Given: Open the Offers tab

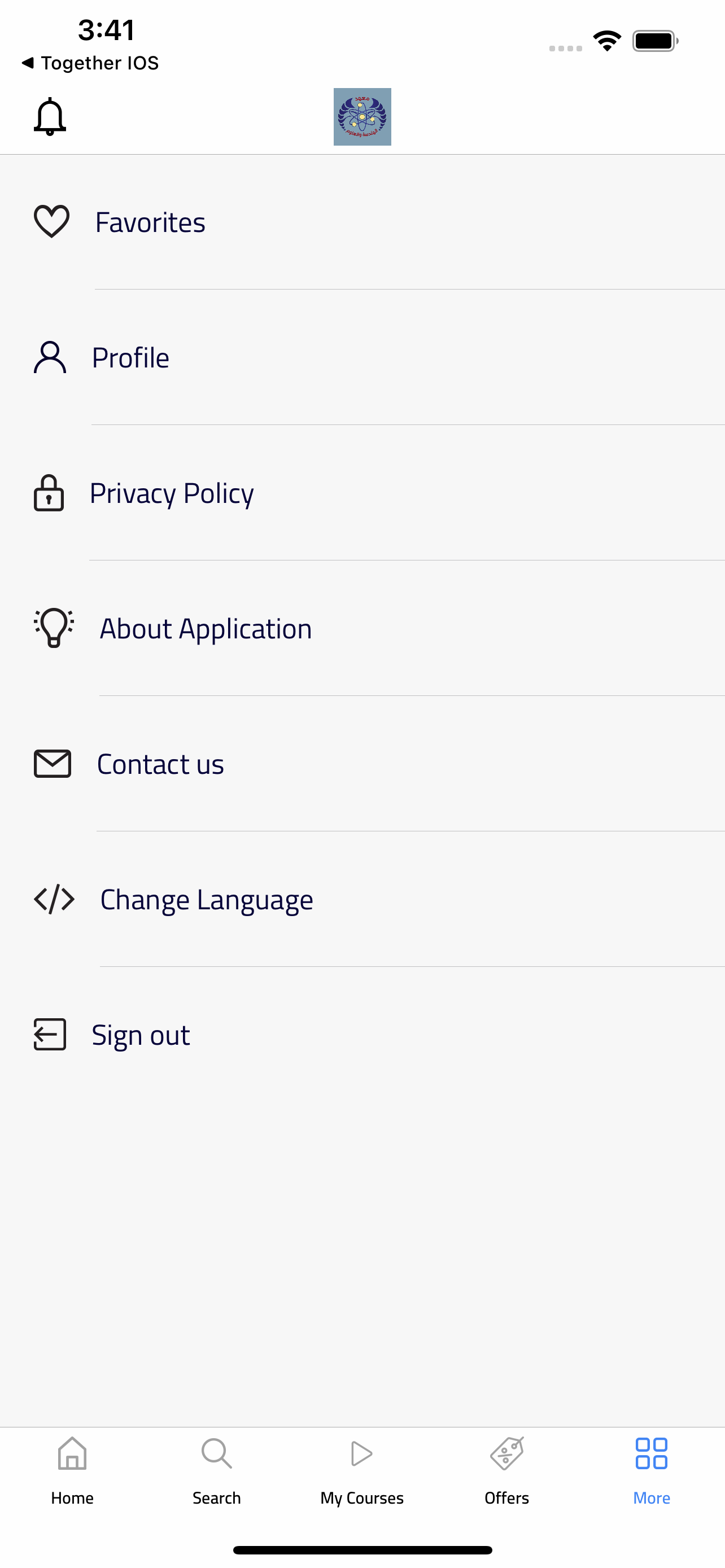Looking at the screenshot, I should 507,1470.
